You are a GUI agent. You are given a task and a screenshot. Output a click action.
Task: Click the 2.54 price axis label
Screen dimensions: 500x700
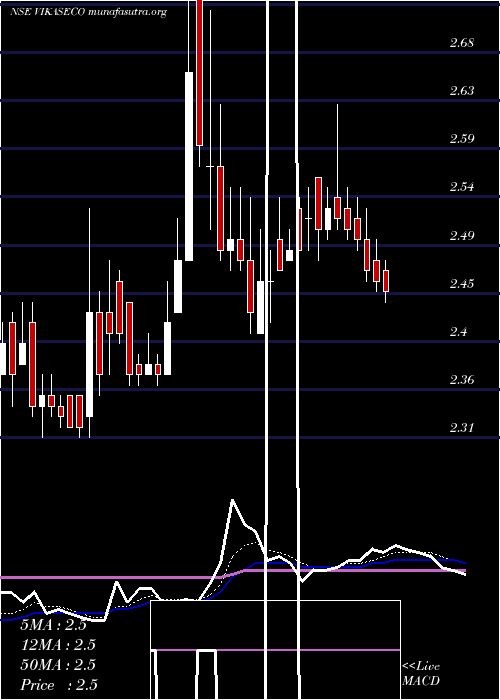click(x=462, y=187)
